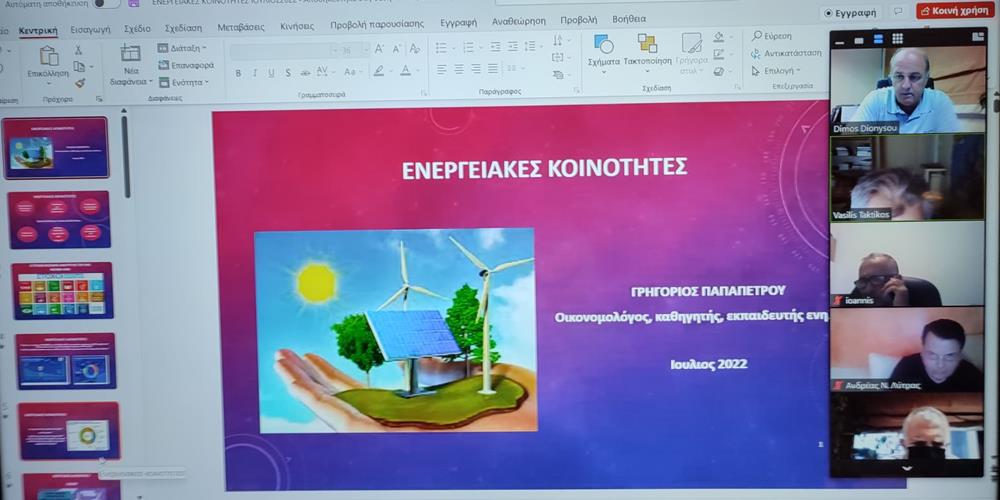Decrease font size with small A icon
Image resolution: width=1000 pixels, height=500 pixels.
pos(397,48)
